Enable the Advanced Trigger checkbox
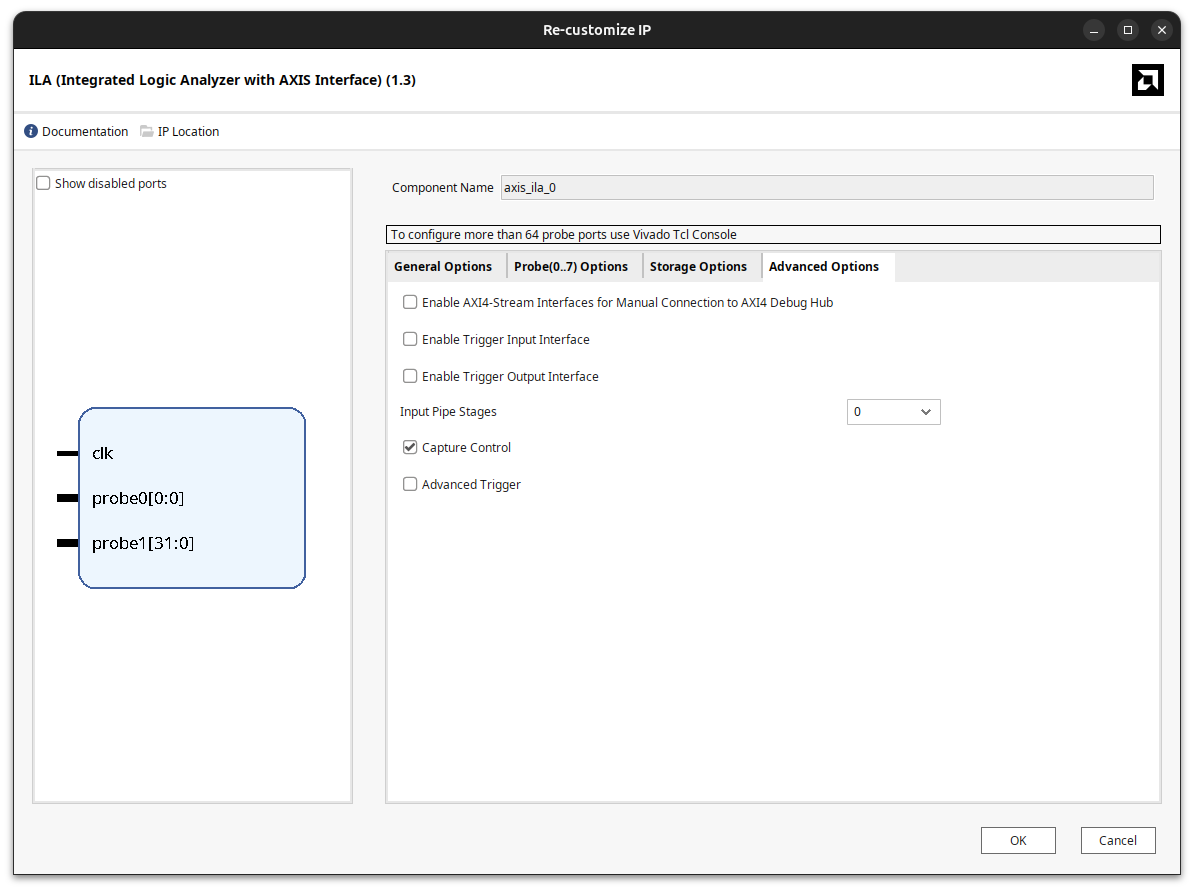Image resolution: width=1194 pixels, height=891 pixels. tap(410, 484)
